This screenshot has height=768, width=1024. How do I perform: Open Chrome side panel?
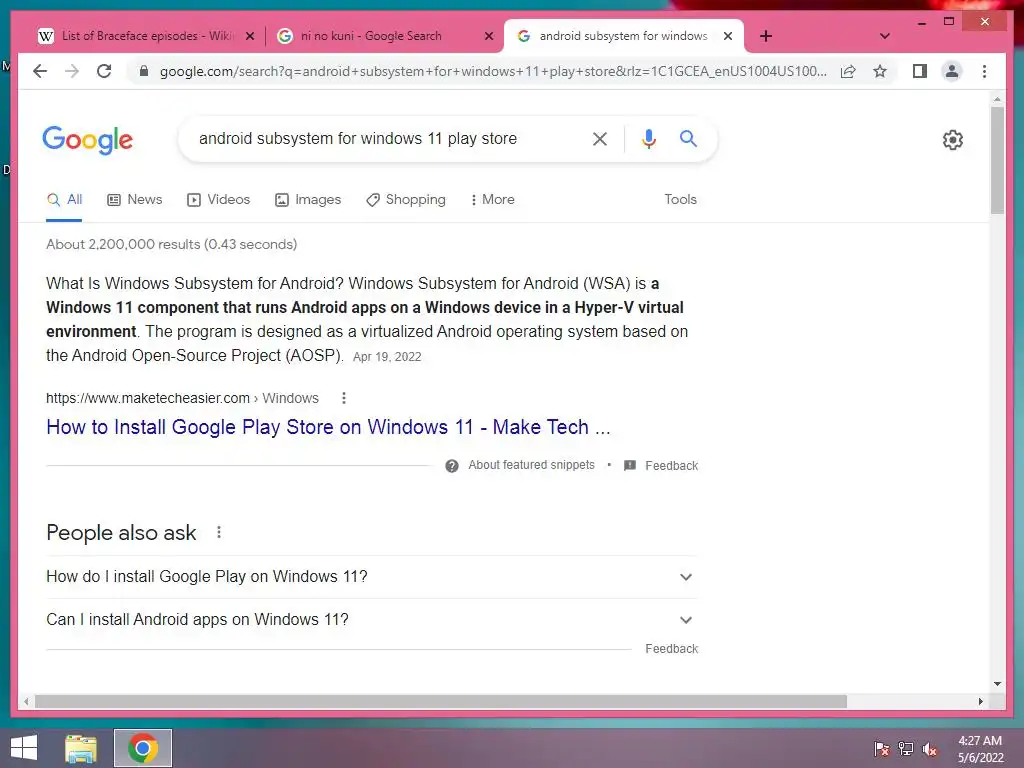(x=920, y=71)
